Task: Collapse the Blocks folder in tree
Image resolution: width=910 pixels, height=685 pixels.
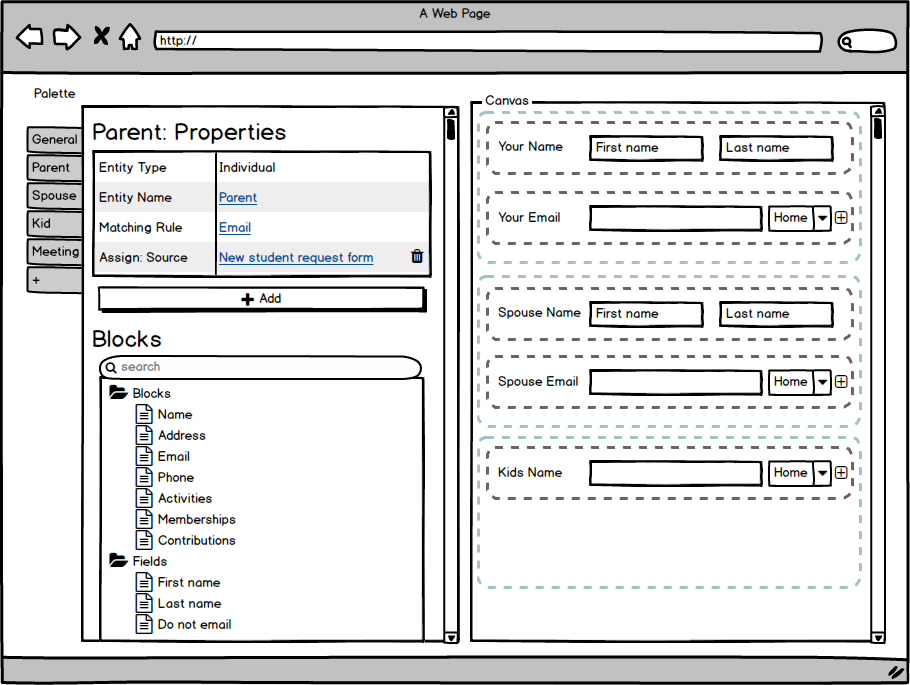Action: pyautogui.click(x=118, y=393)
